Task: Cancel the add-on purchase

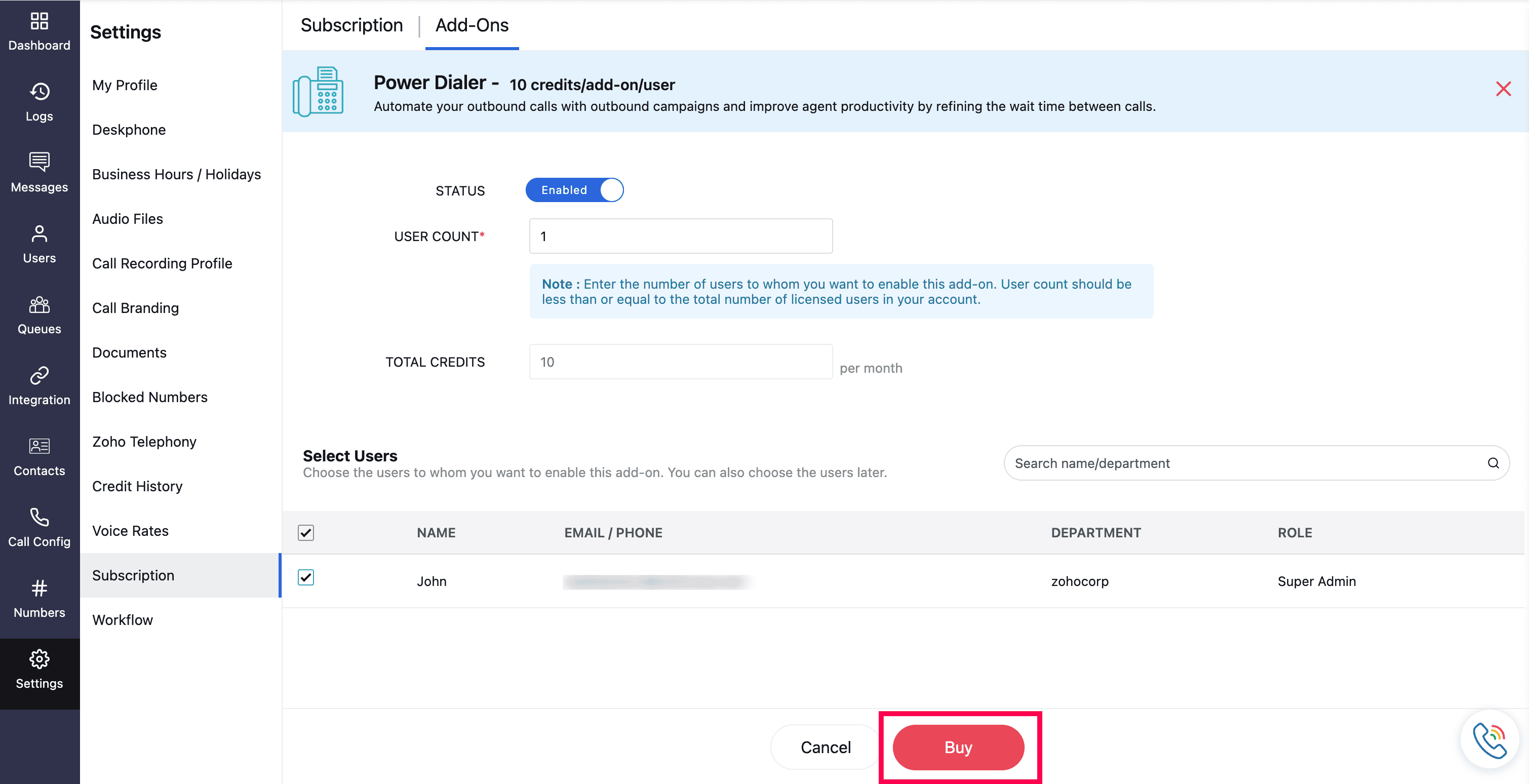Action: point(825,747)
